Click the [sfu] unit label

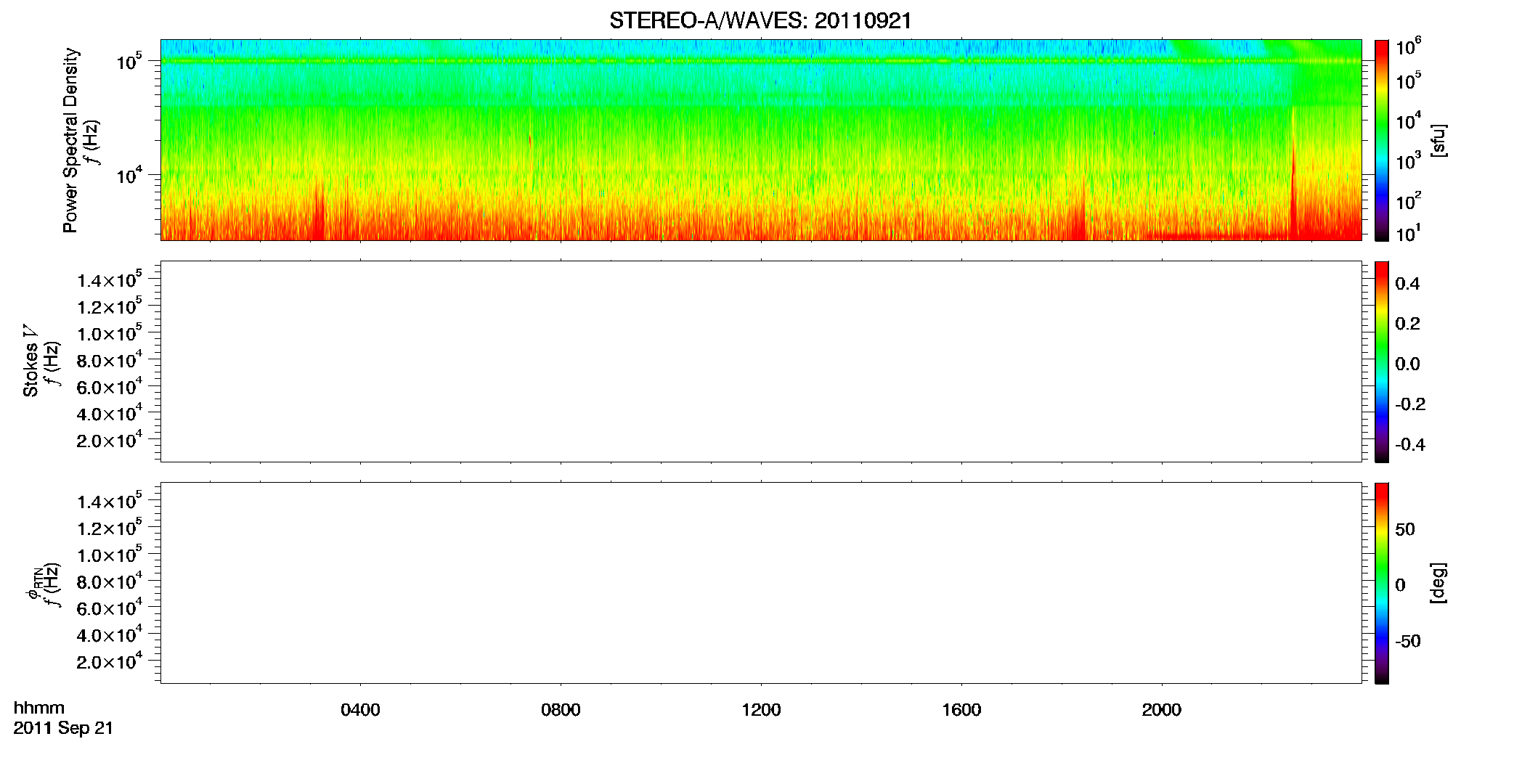1438,140
